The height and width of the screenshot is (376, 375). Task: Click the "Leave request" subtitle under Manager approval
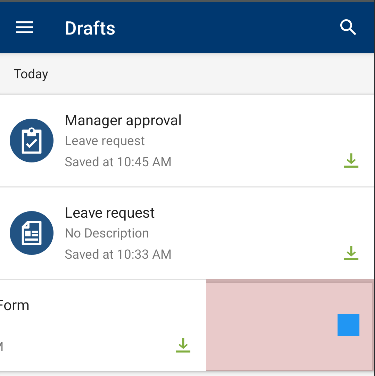coord(105,141)
